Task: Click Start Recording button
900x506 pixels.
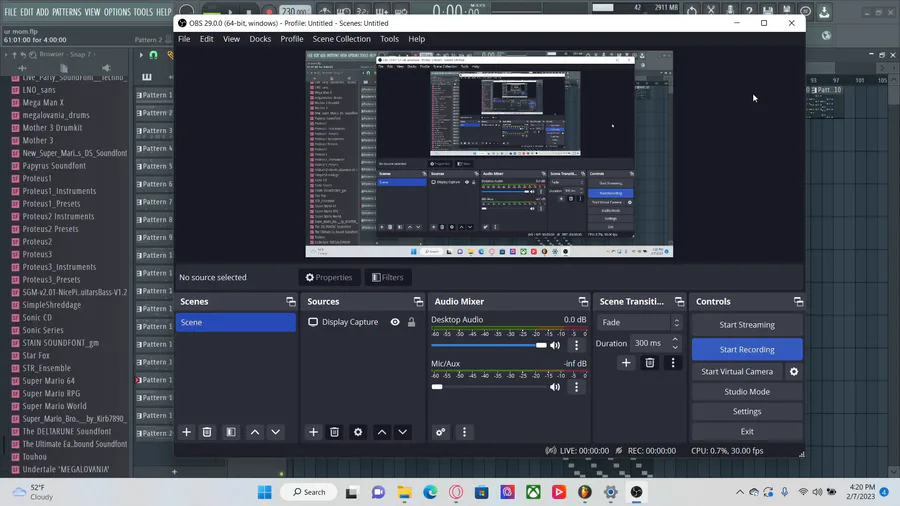Action: pyautogui.click(x=747, y=349)
